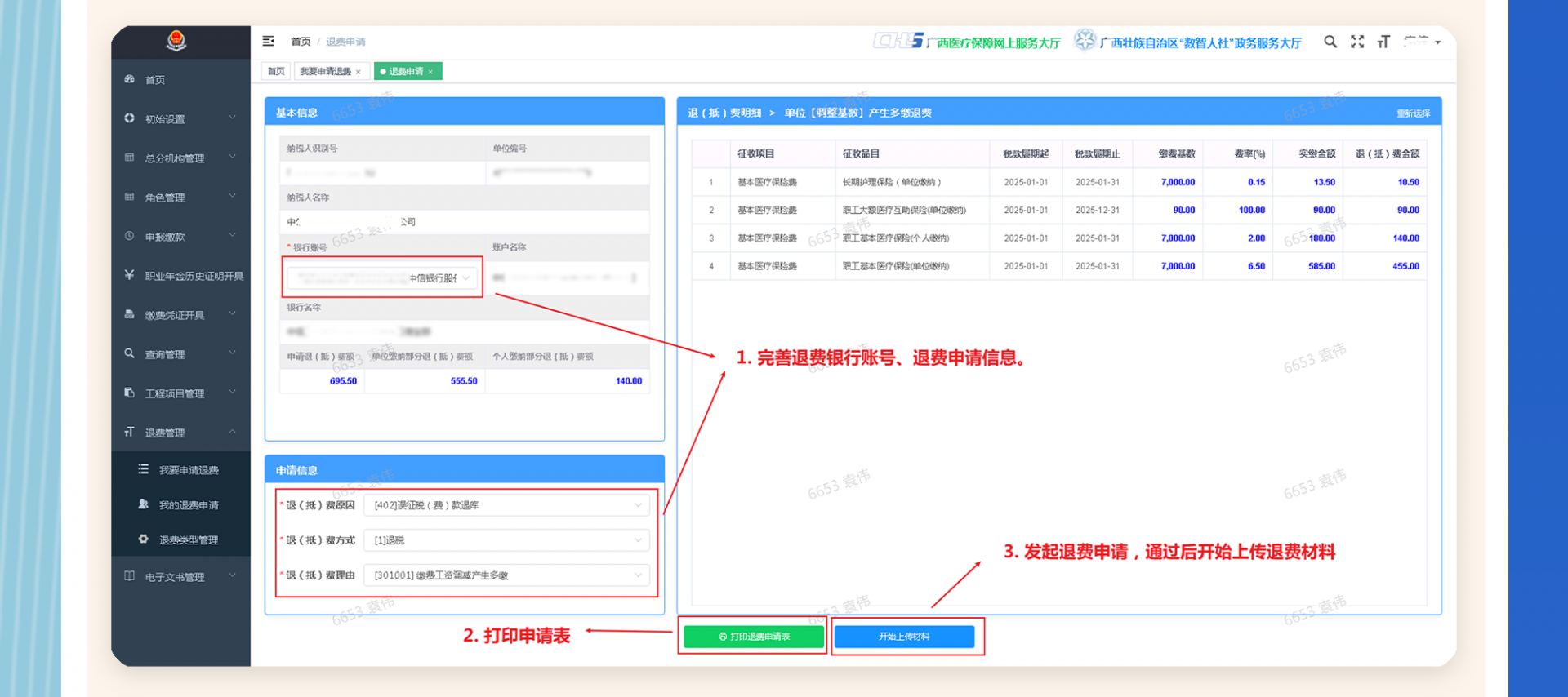Close the 我要申请退费 tab
Viewport: 1568px width, 697px height.
coord(358,72)
